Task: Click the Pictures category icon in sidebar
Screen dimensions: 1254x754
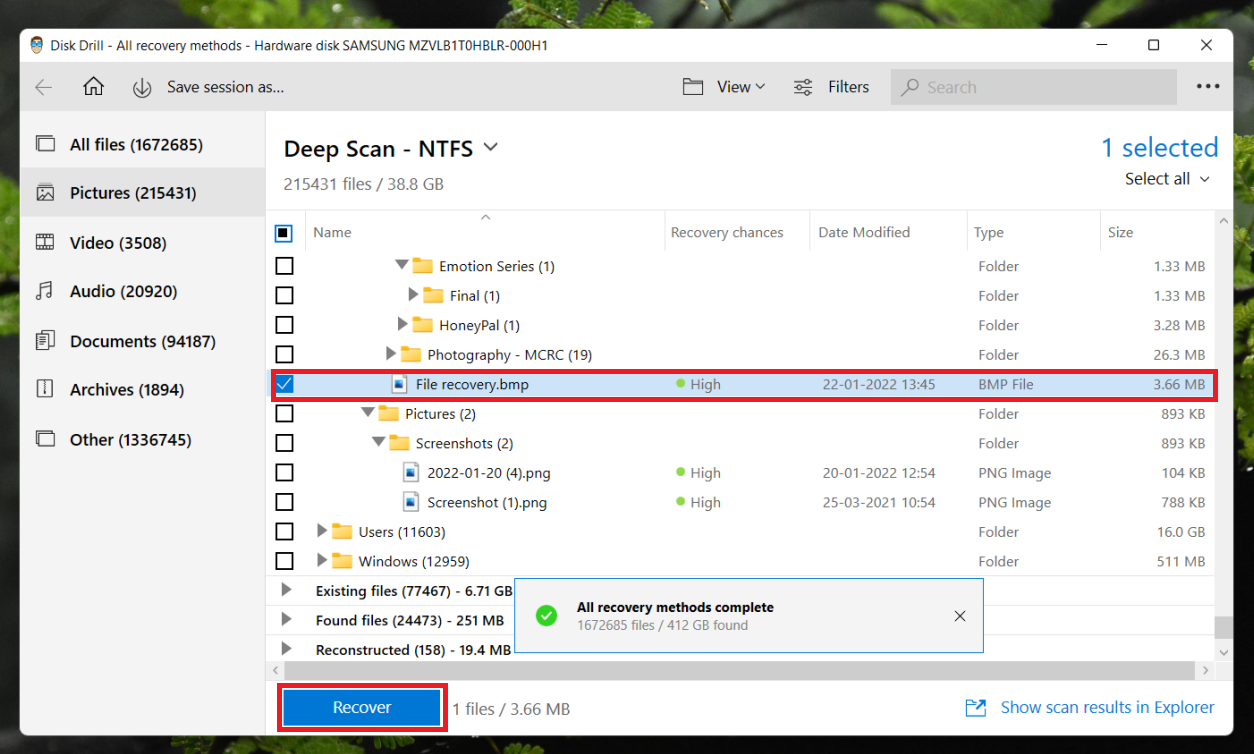Action: (46, 193)
